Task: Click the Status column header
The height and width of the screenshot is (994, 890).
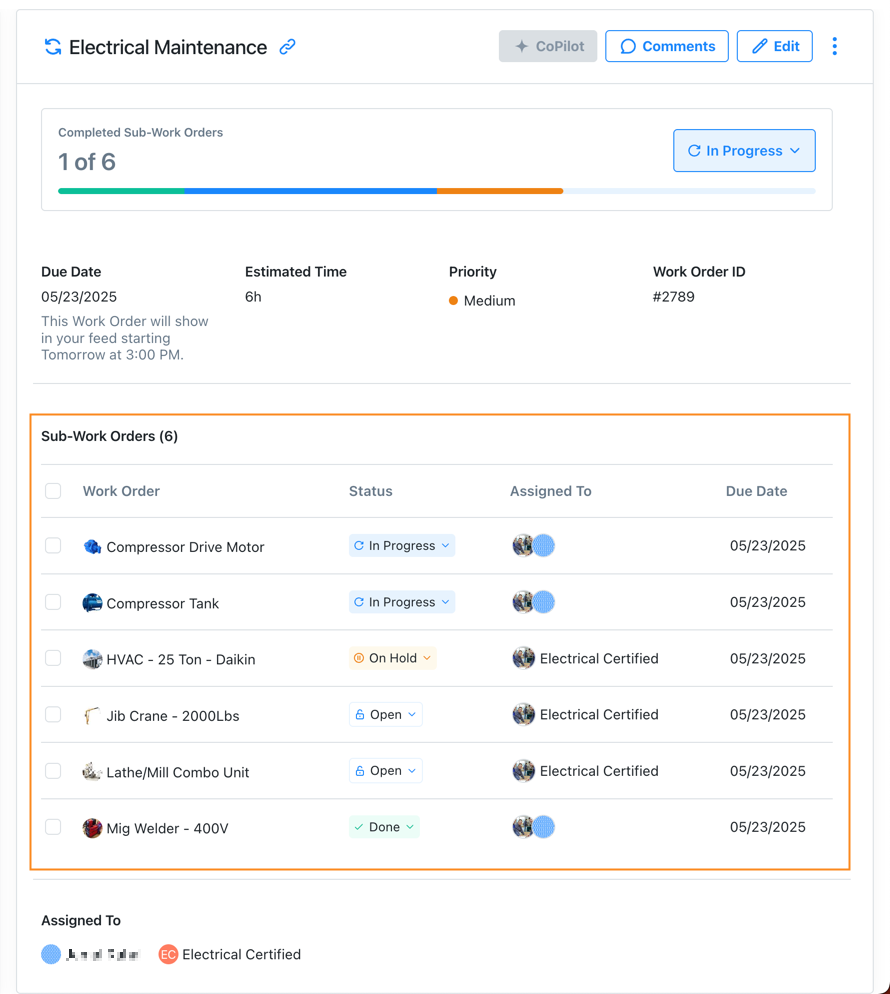Action: click(371, 491)
